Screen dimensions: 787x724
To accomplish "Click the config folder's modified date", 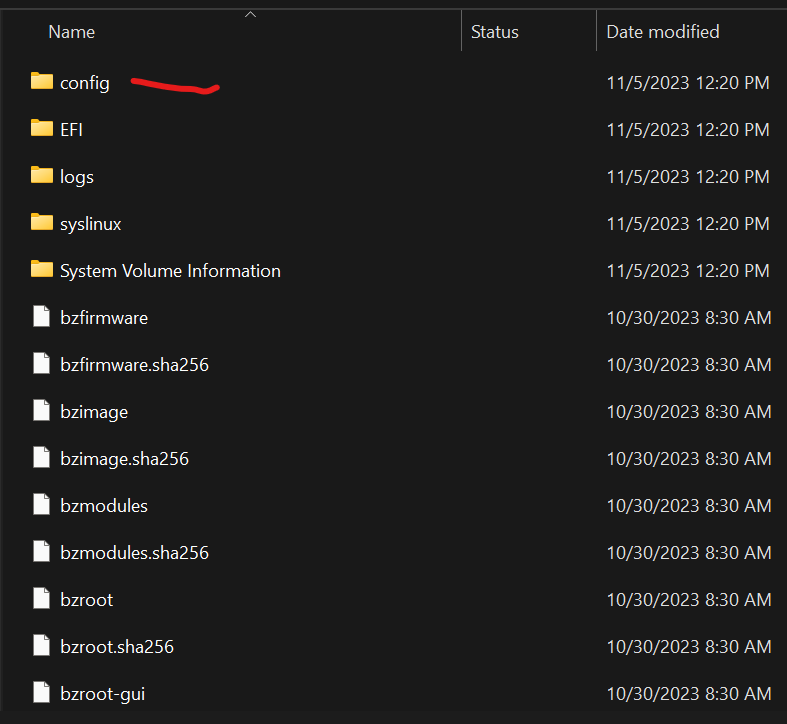I will pos(688,82).
